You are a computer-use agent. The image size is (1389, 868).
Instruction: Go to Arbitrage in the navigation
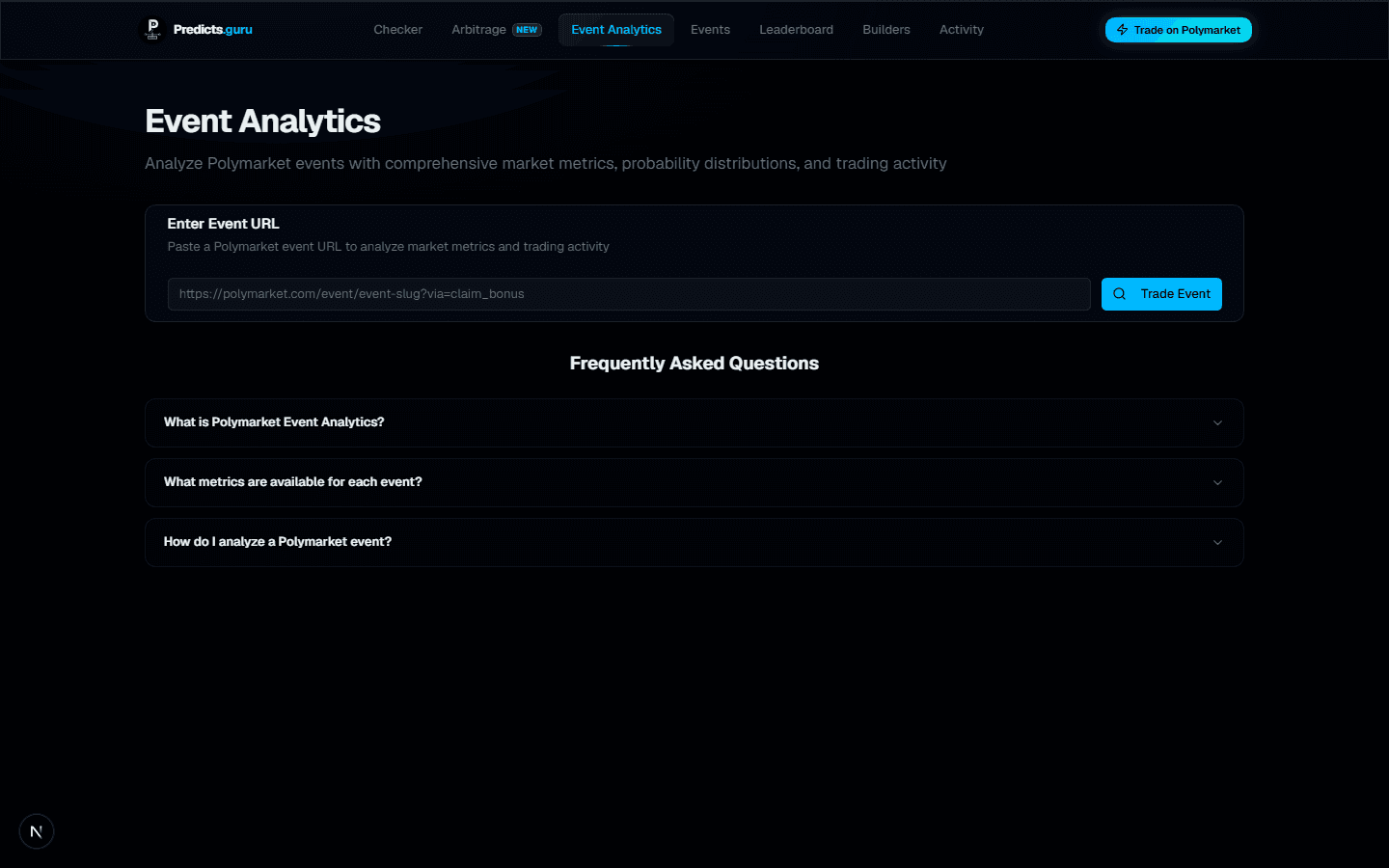pos(497,30)
